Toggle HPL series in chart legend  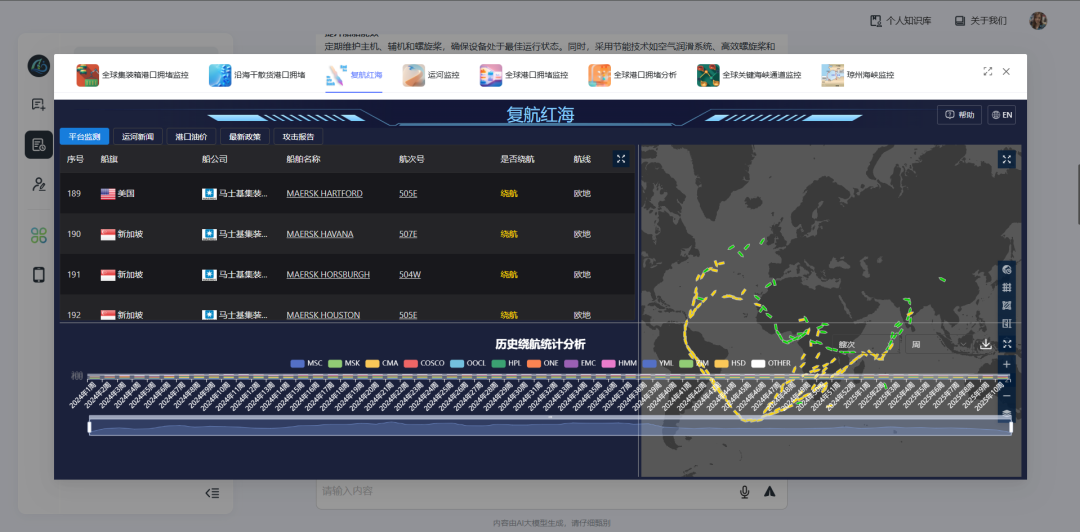tap(506, 363)
